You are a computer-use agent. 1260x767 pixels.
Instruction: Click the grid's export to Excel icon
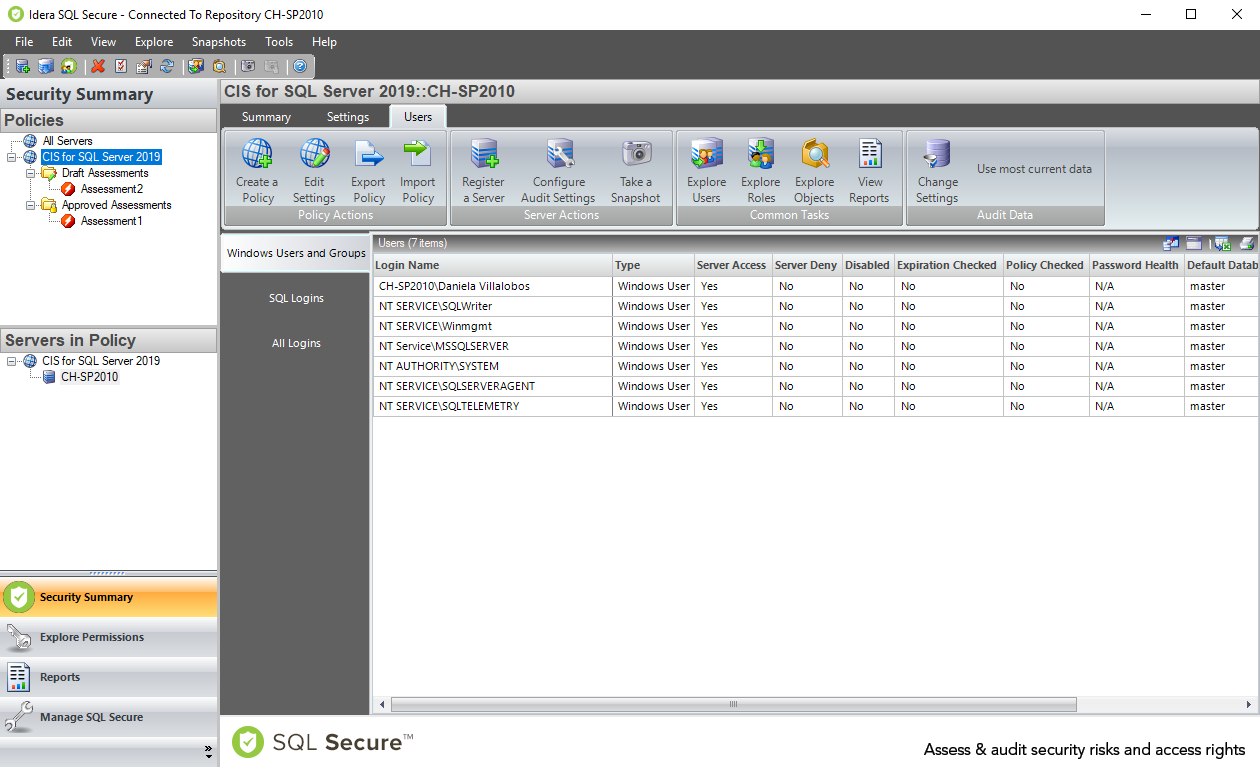[1222, 243]
